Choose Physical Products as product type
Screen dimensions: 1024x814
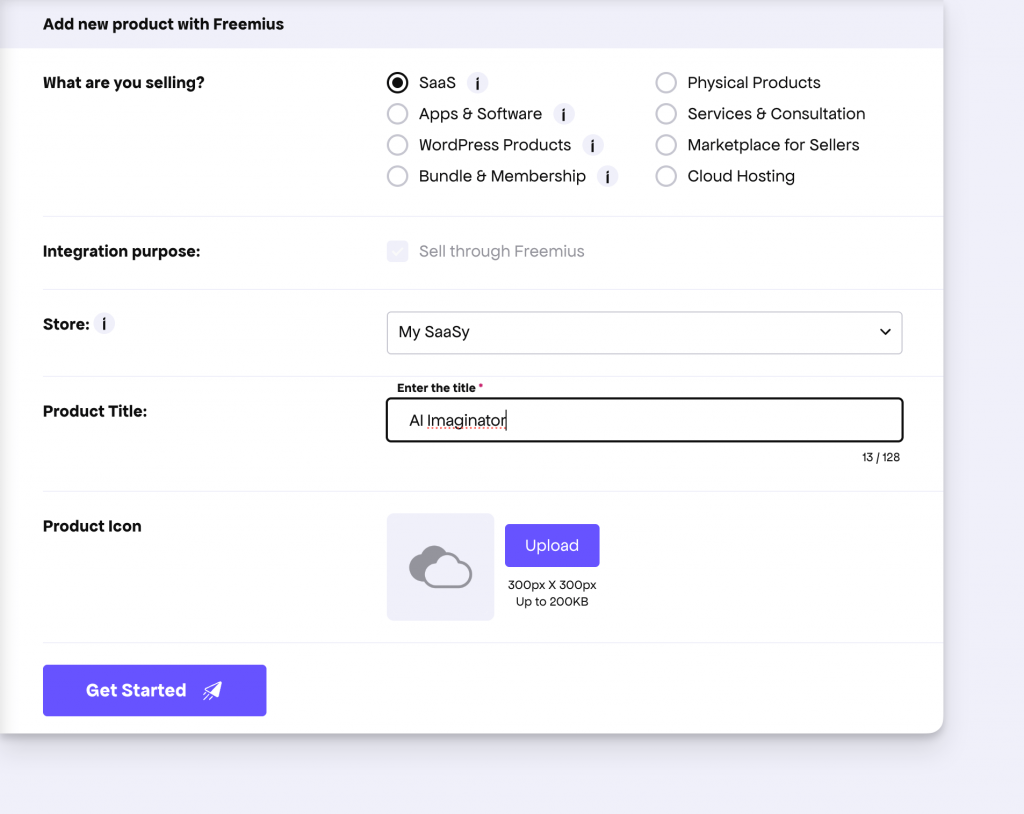[666, 83]
